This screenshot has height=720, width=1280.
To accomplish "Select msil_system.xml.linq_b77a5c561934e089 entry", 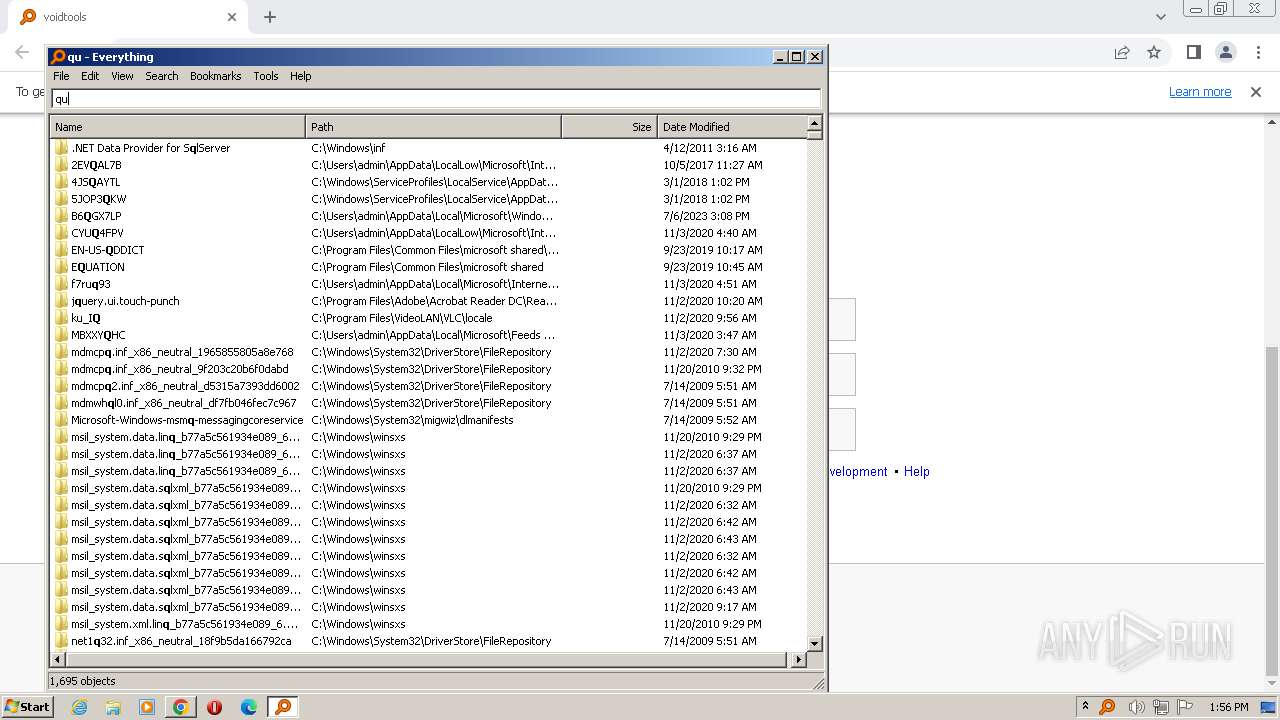I will (185, 624).
